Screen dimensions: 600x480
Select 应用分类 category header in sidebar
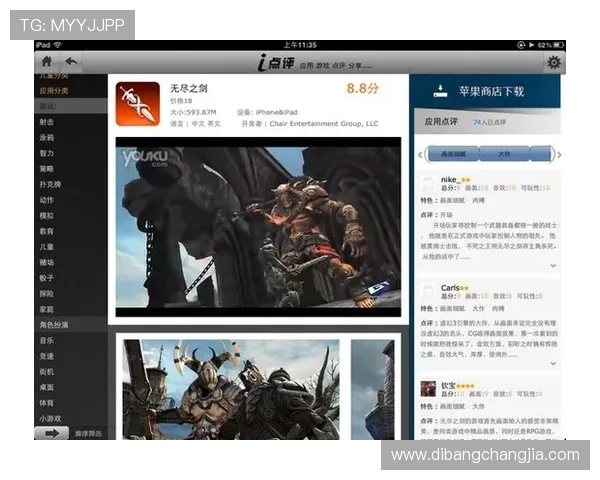click(54, 91)
